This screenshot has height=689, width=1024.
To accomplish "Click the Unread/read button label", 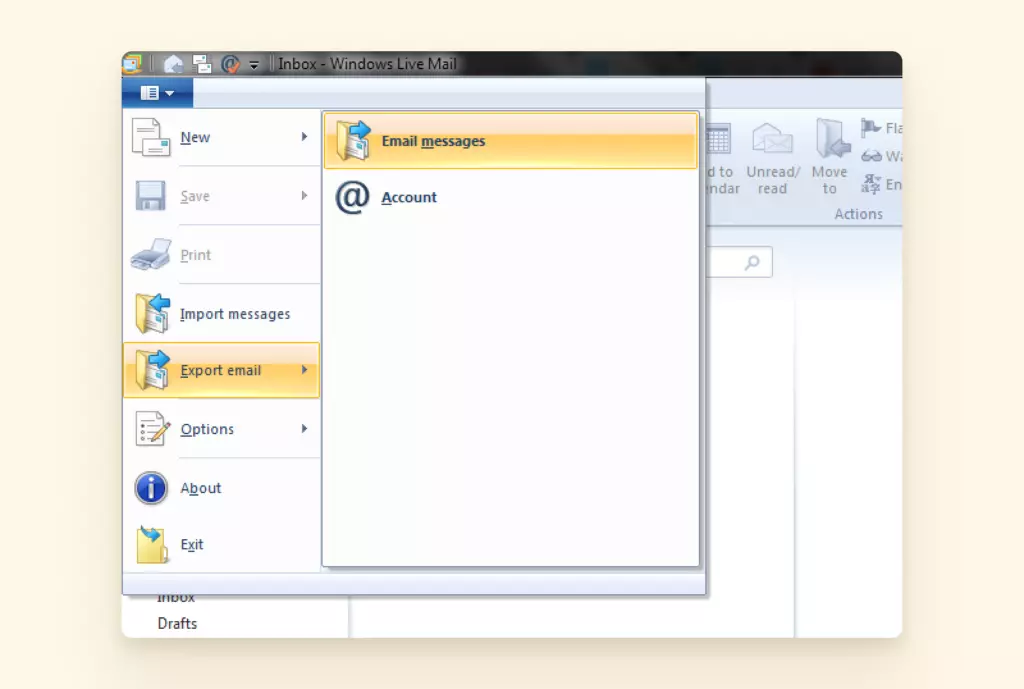I will click(773, 180).
